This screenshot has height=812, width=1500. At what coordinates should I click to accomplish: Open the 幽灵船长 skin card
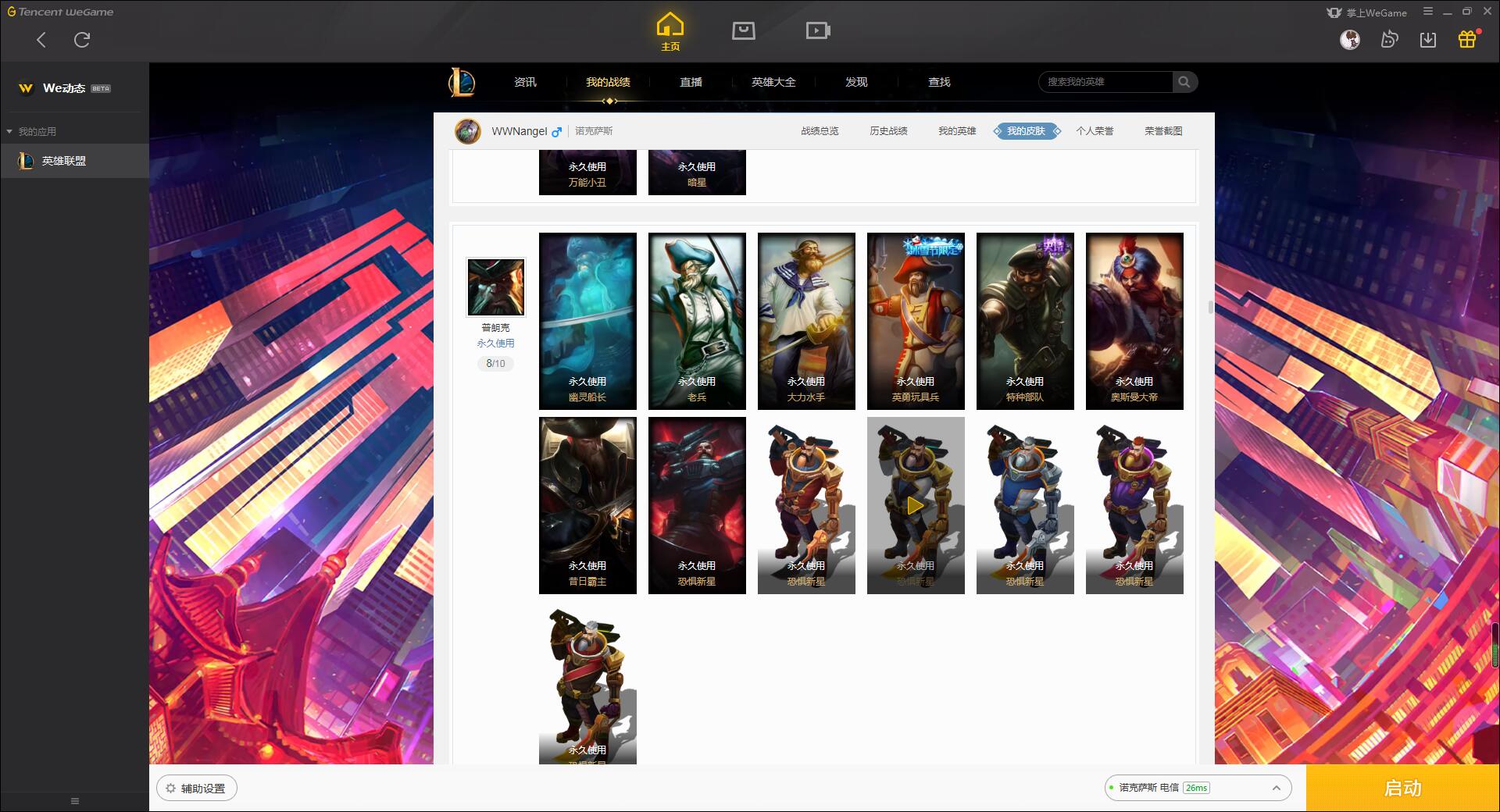point(587,321)
